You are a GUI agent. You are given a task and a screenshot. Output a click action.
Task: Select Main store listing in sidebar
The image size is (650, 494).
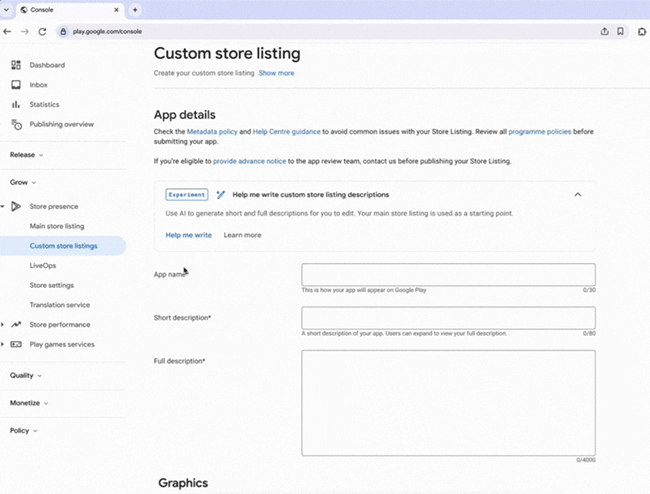click(57, 226)
